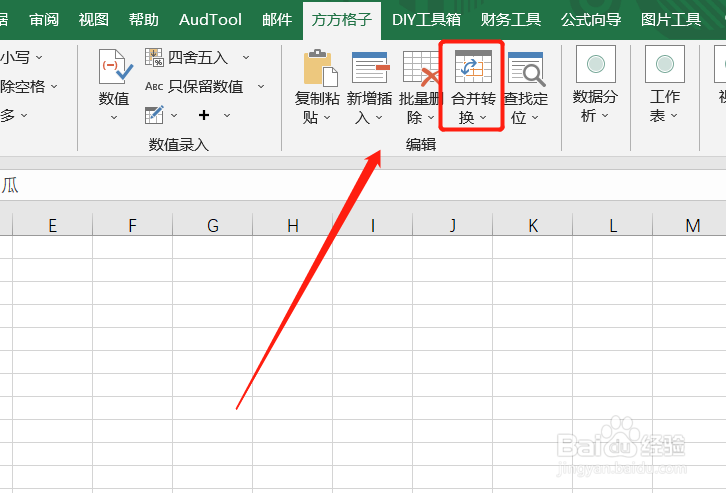Switch to the AudTool tab
726x493 pixels.
click(x=210, y=19)
